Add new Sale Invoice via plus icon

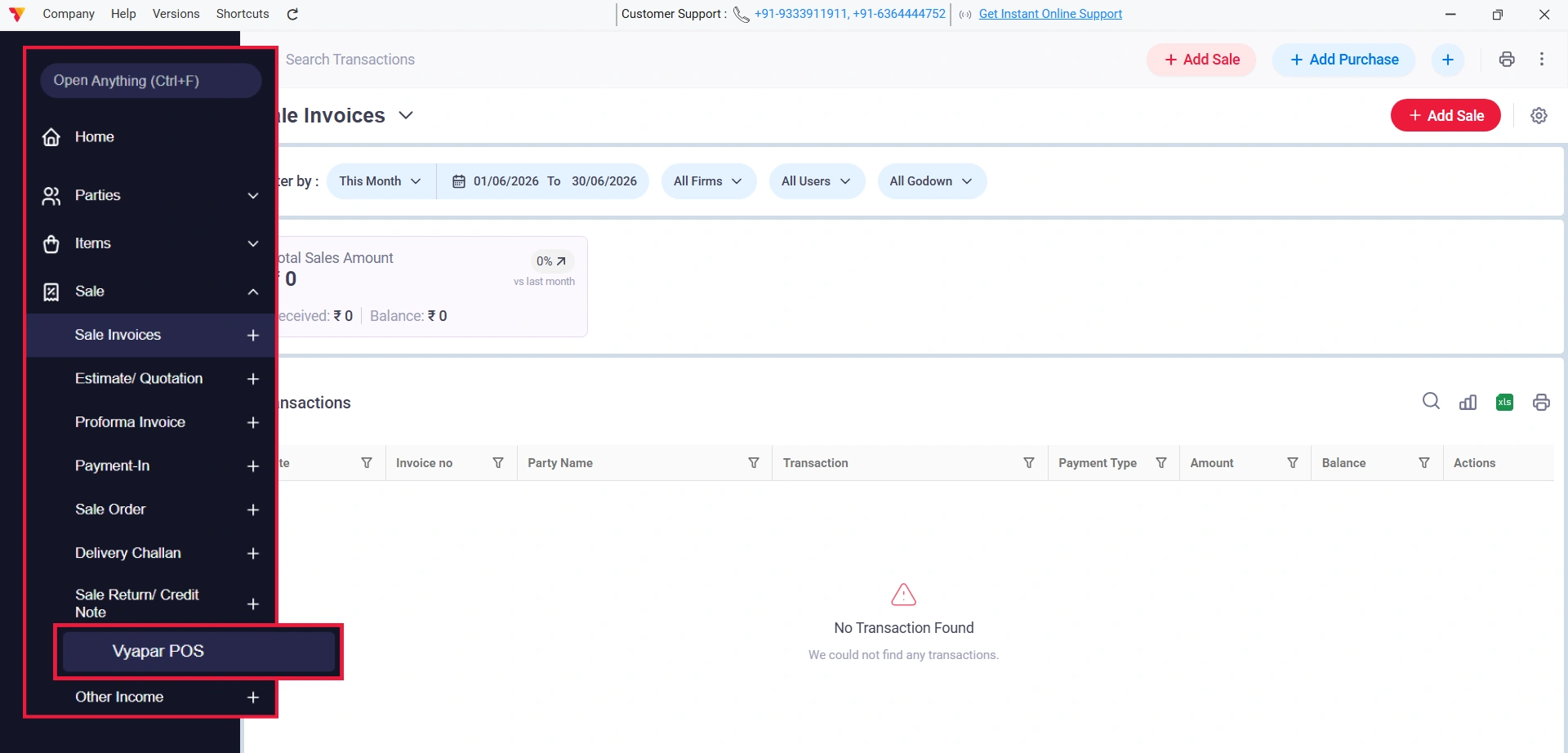[x=253, y=336]
